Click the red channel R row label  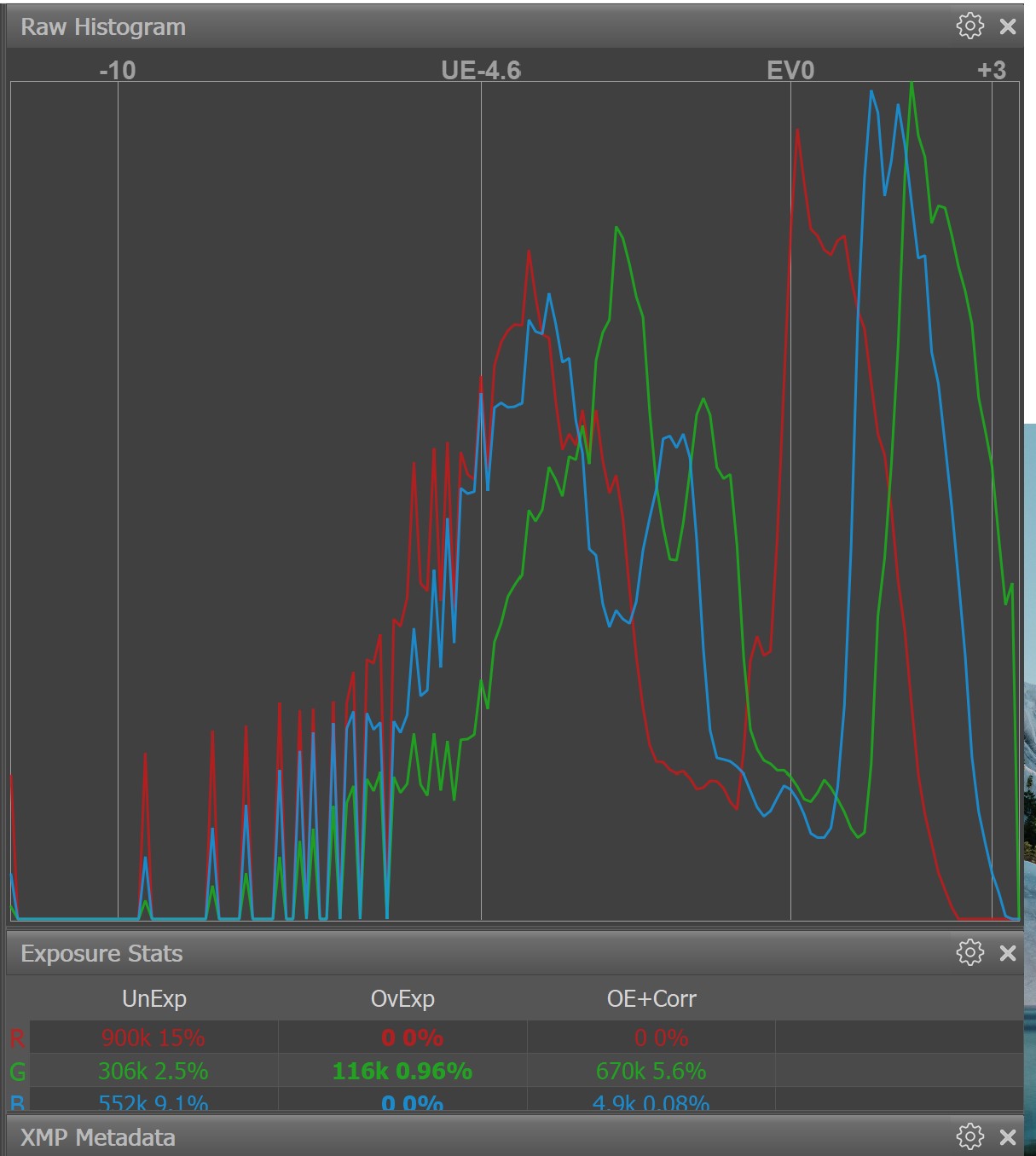click(17, 1038)
